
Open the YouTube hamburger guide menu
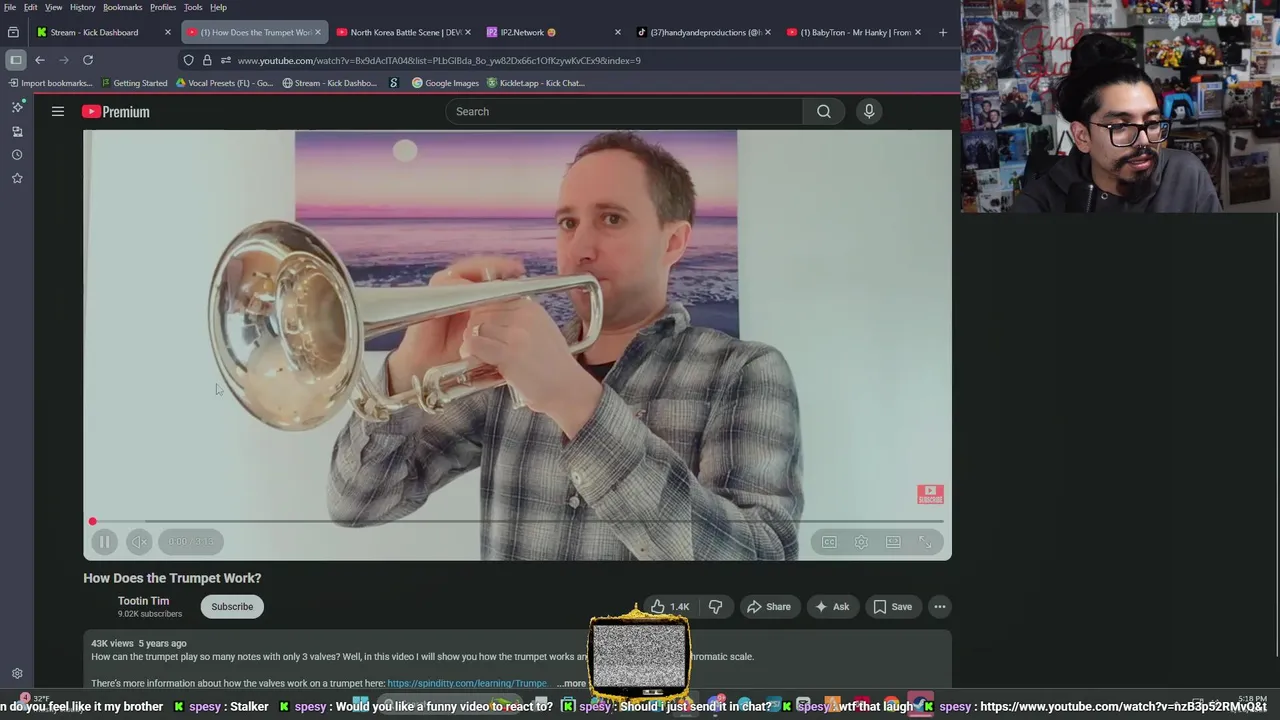pyautogui.click(x=58, y=112)
